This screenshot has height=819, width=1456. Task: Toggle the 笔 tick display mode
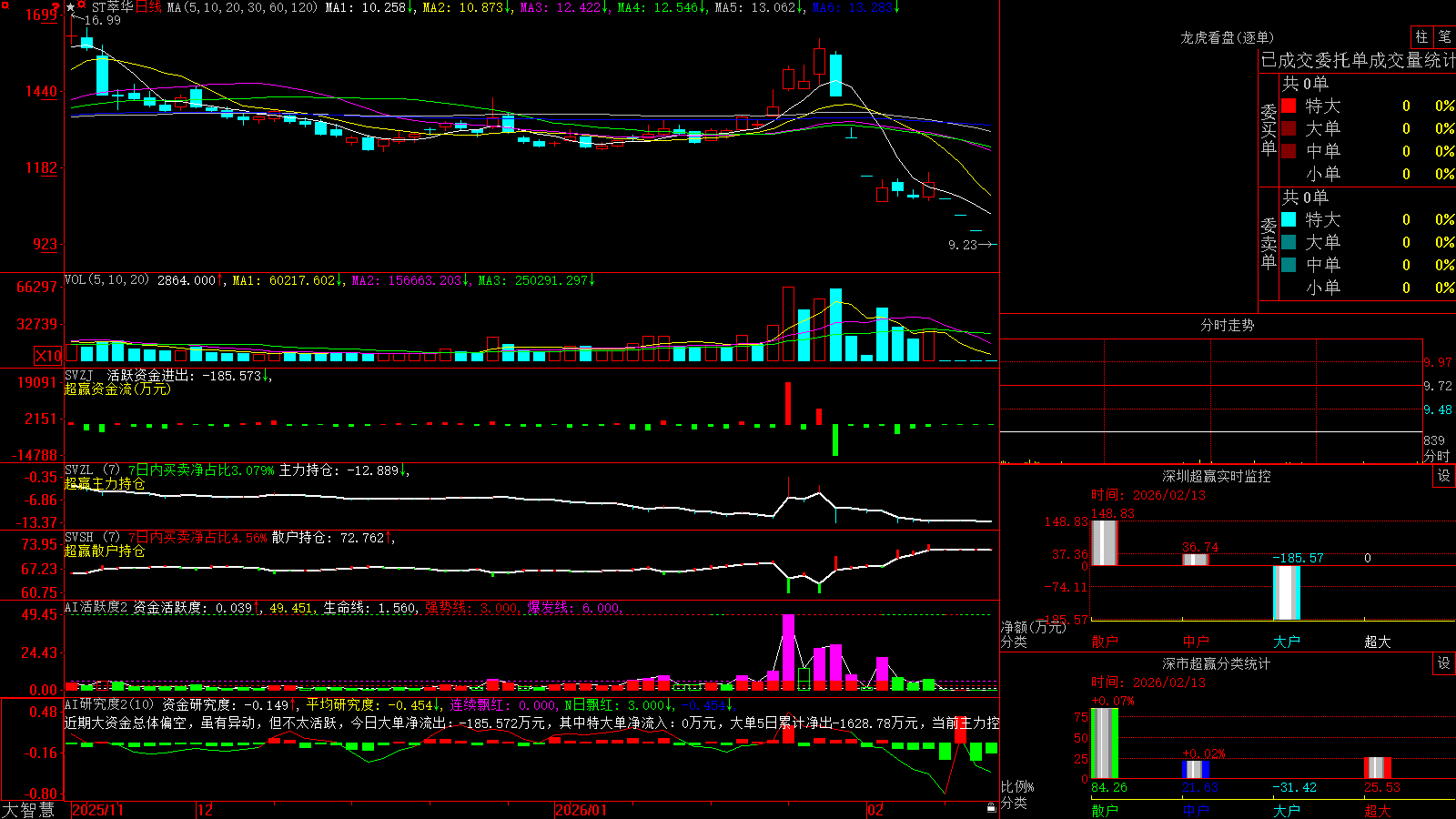pyautogui.click(x=1444, y=36)
